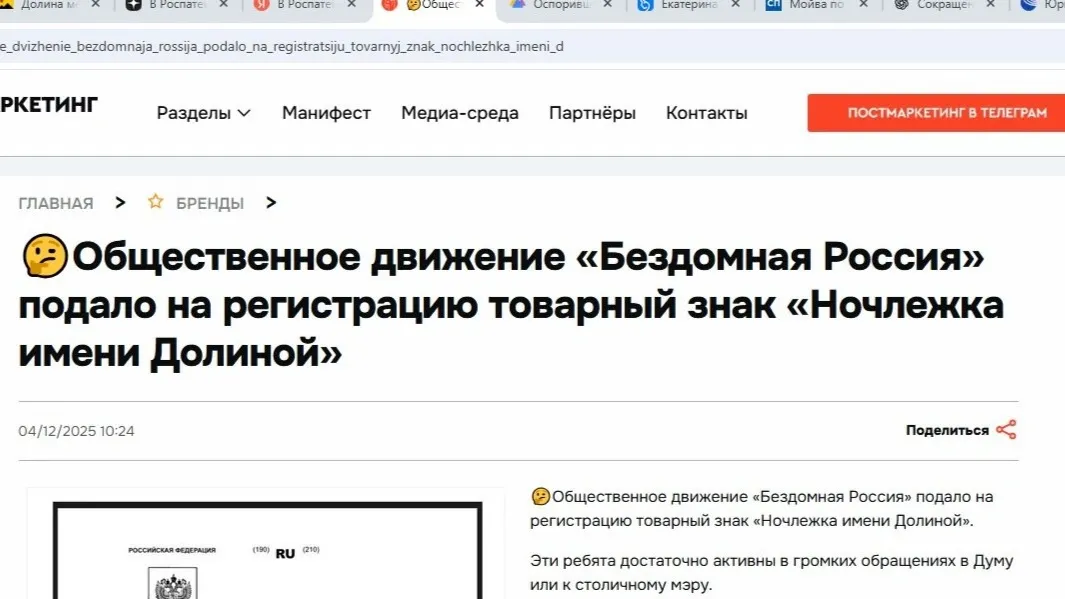Open the Контакты link
Screen dimensions: 1065x599
pos(706,113)
